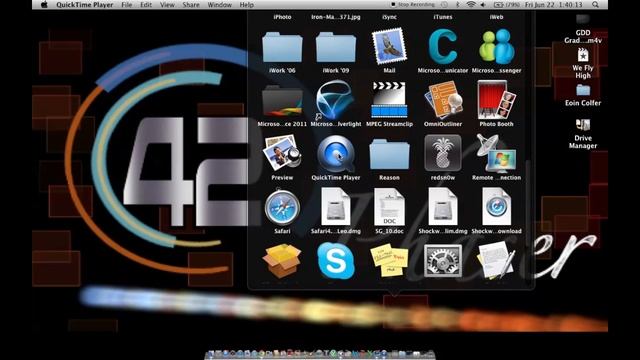
Task: Open the Help menu
Action: pyautogui.click(x=247, y=5)
